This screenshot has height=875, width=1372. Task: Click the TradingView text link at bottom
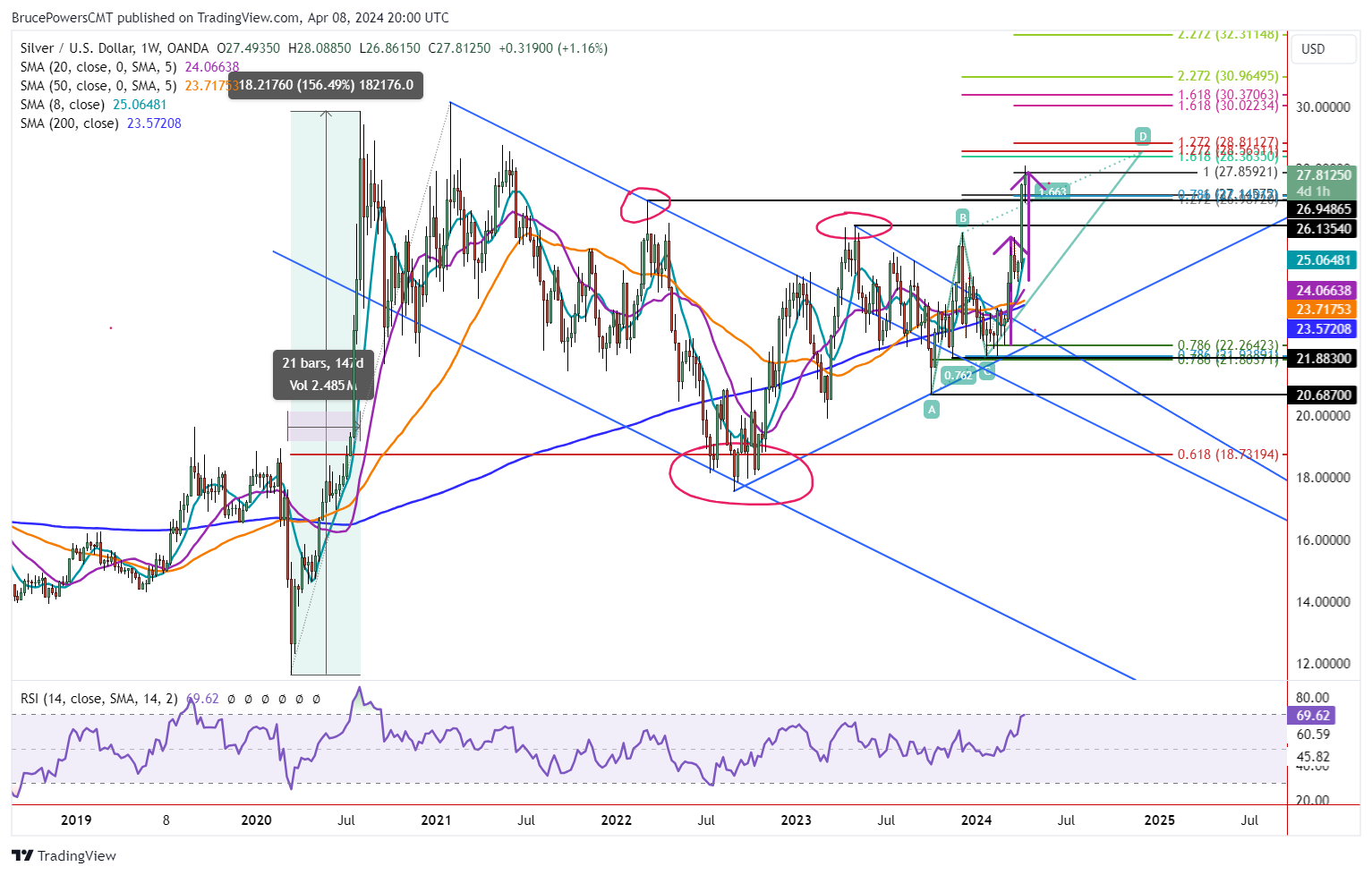pos(78,855)
